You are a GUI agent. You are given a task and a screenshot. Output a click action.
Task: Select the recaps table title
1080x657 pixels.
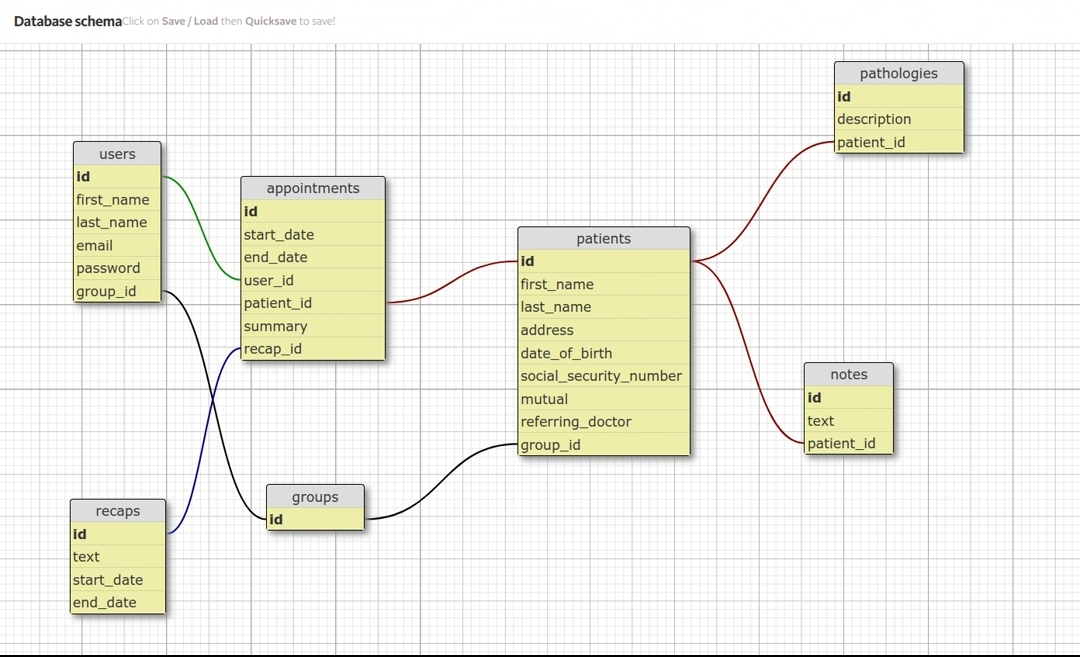(118, 511)
